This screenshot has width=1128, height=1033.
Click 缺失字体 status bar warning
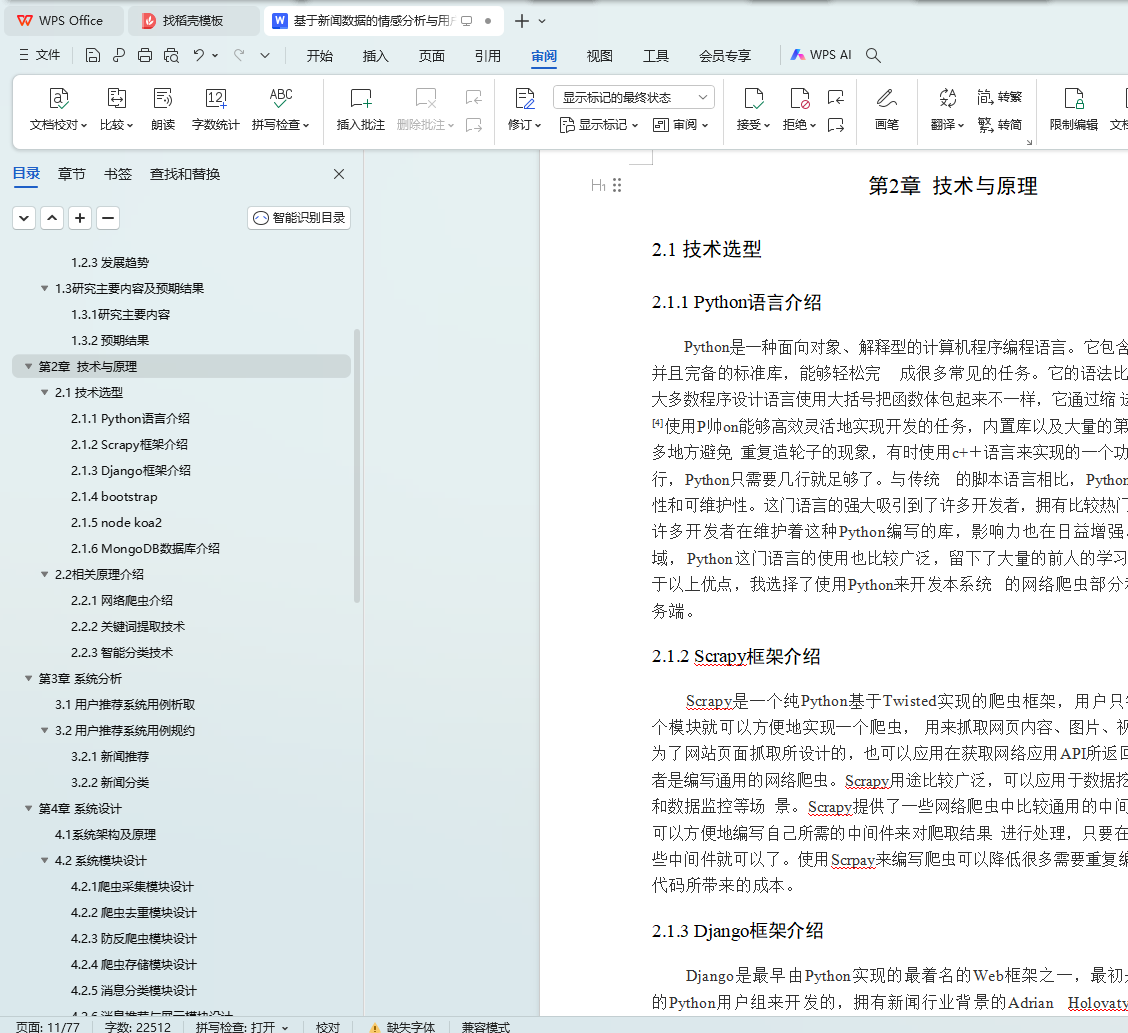tap(403, 1027)
